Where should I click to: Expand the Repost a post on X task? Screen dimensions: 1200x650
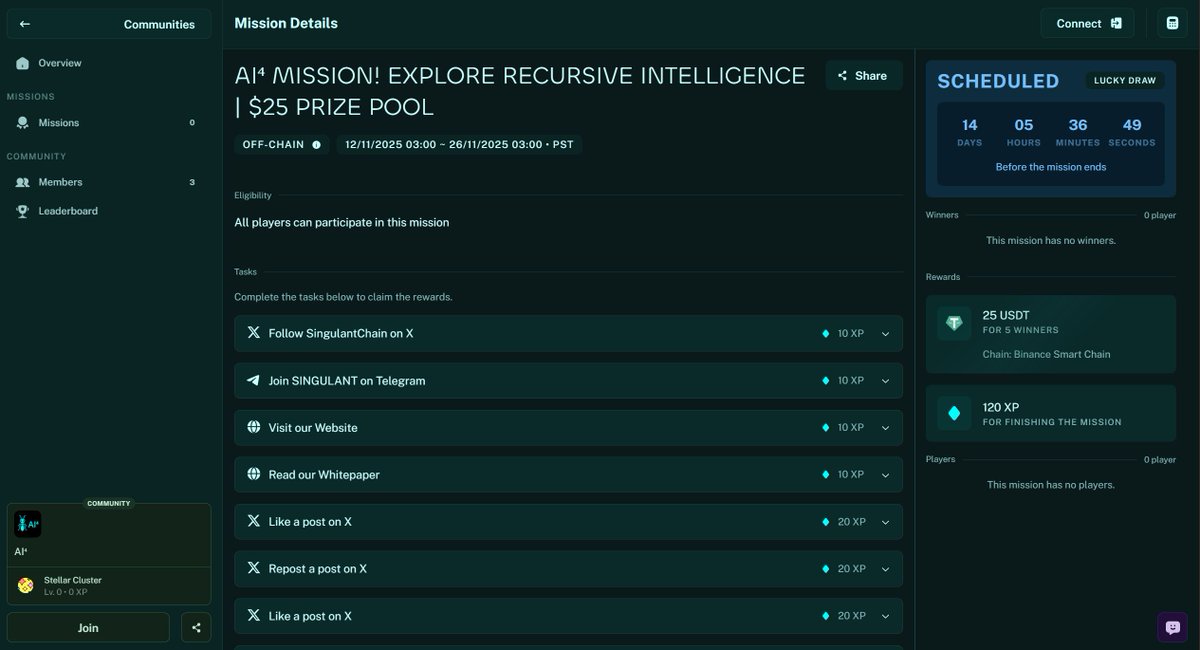[885, 568]
